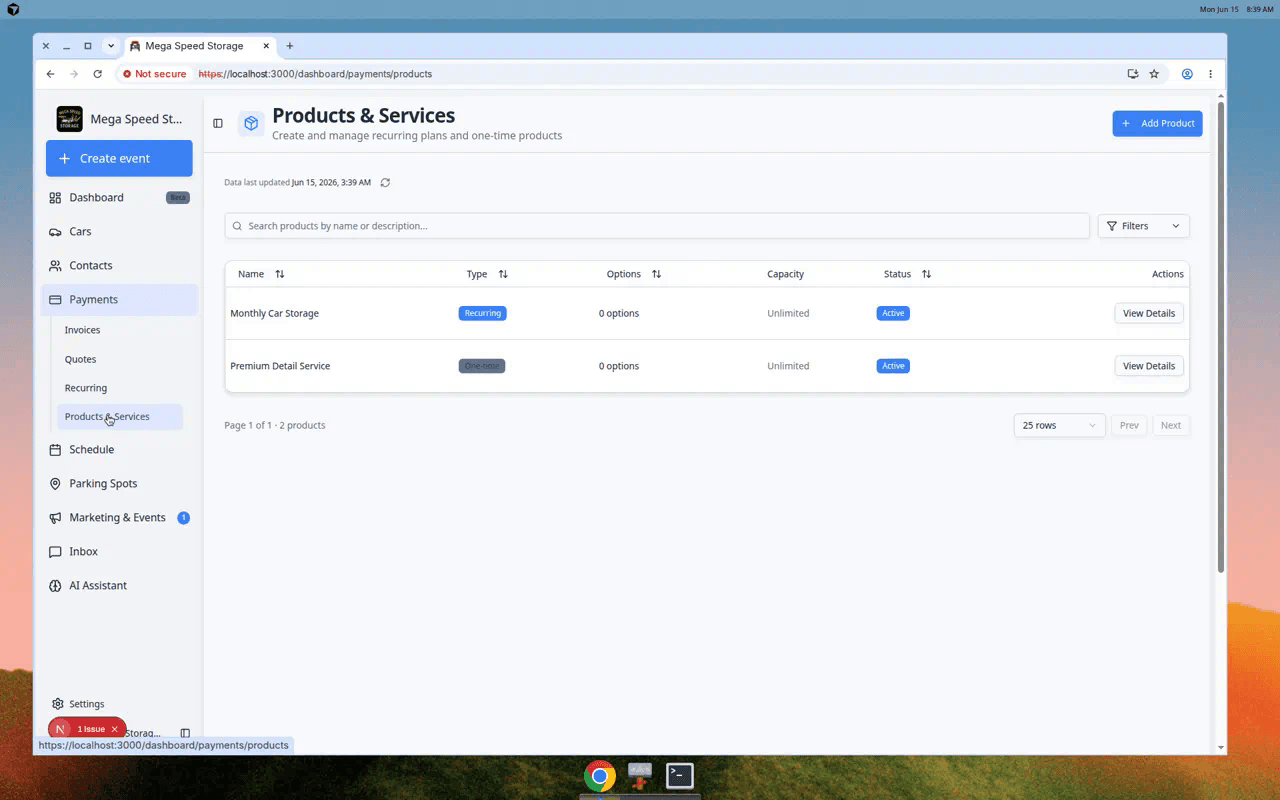Click the Recurring type badge
1280x800 pixels.
(483, 313)
